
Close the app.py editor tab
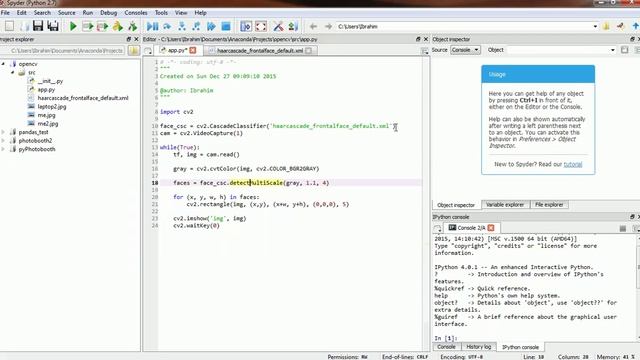click(x=193, y=50)
